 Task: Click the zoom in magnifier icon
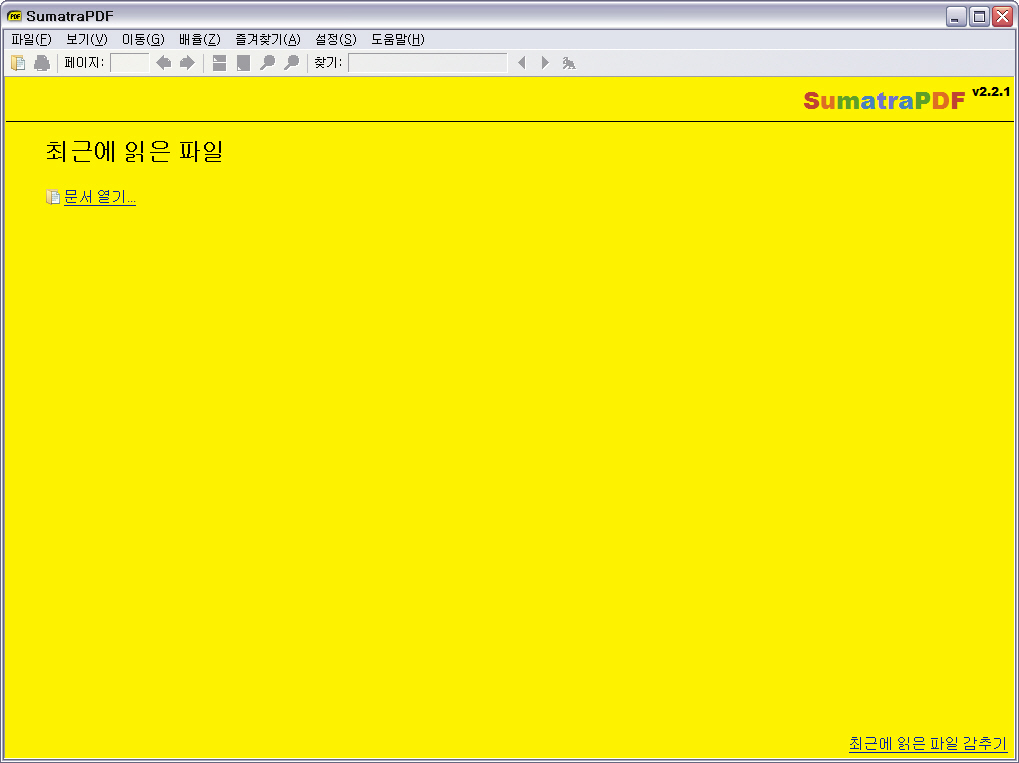click(x=292, y=63)
